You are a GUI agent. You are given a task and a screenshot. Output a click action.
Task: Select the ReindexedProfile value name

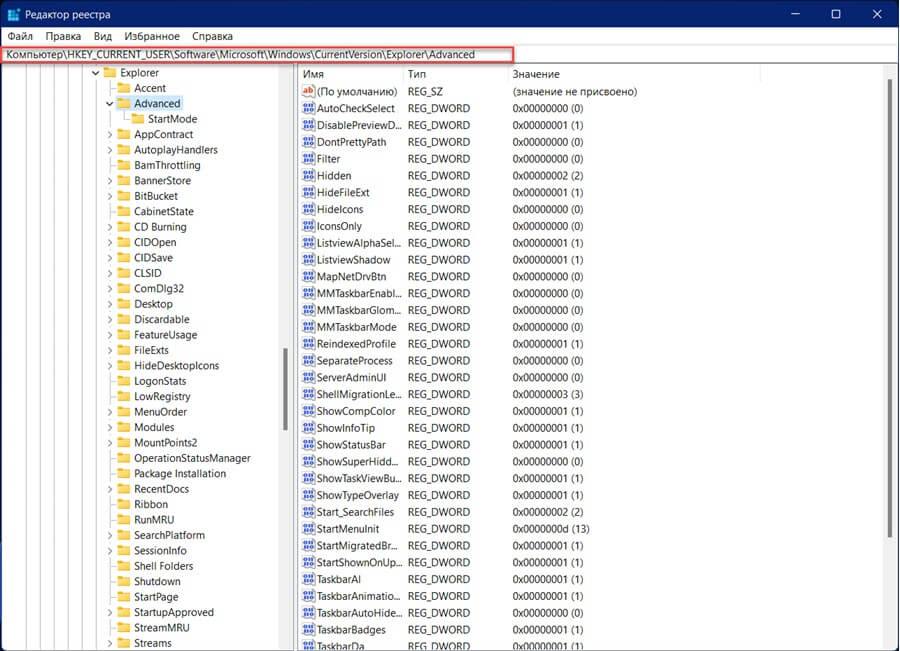(x=356, y=344)
